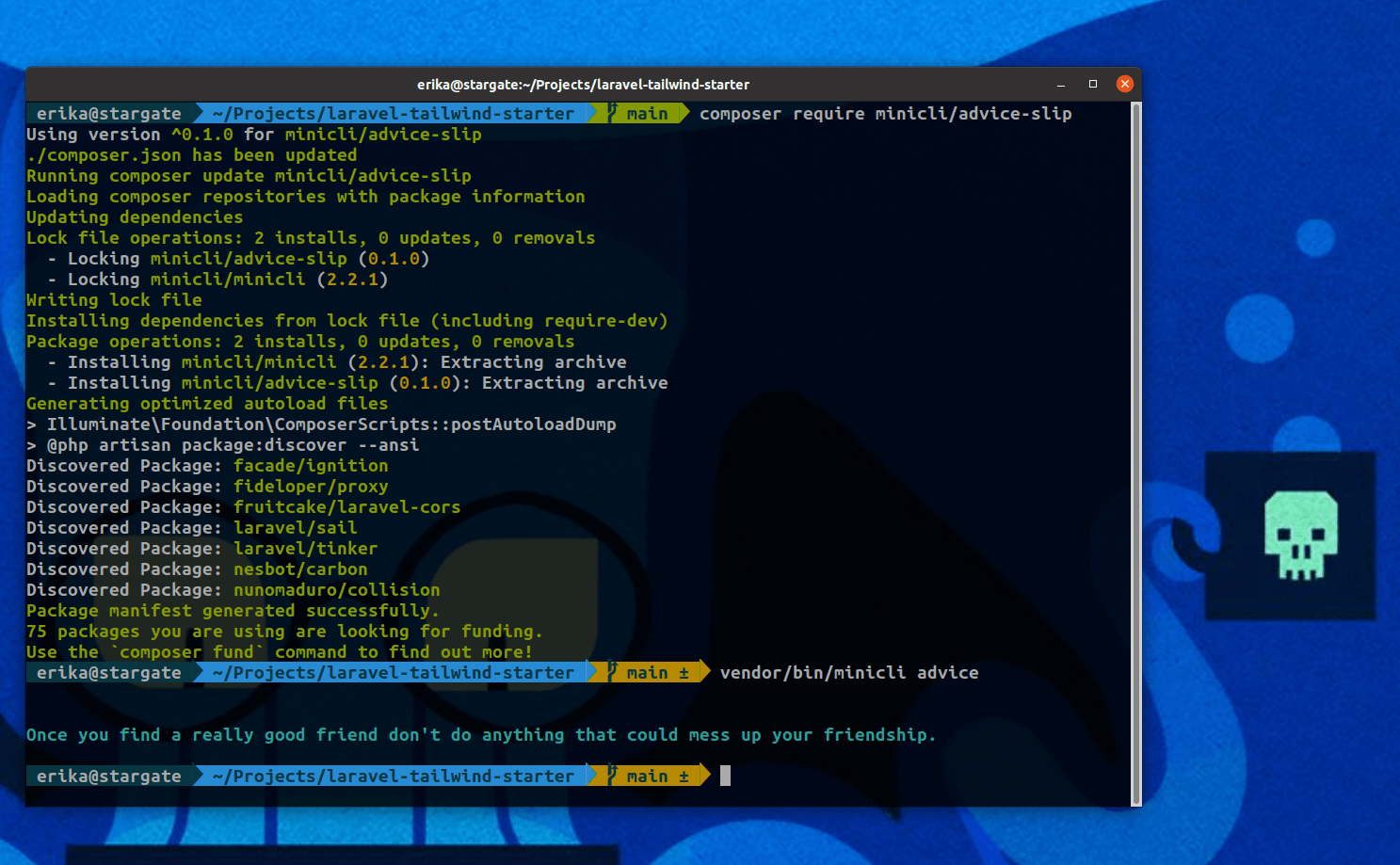Click the vendor/bin/minicli advice command text
1400x865 pixels.
pos(848,672)
